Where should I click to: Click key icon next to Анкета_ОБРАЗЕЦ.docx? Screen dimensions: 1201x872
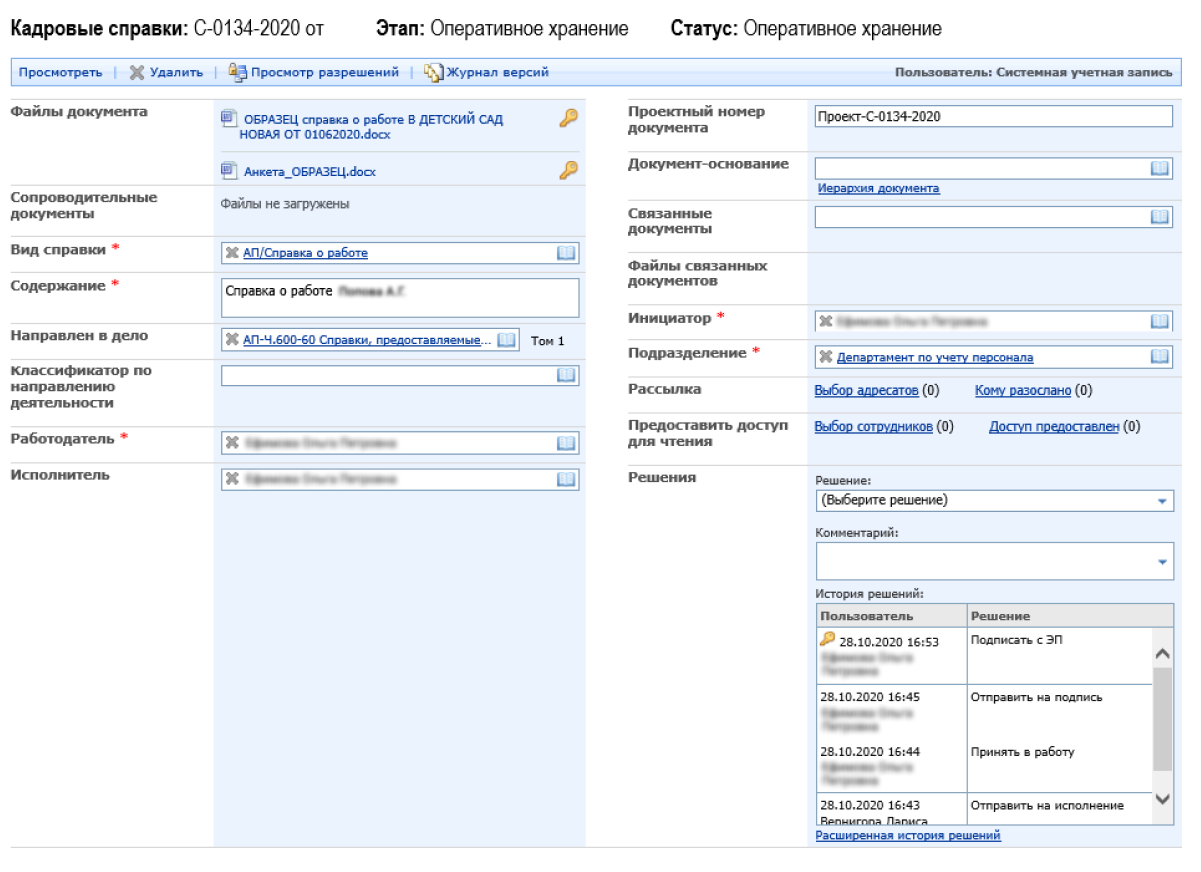(568, 171)
